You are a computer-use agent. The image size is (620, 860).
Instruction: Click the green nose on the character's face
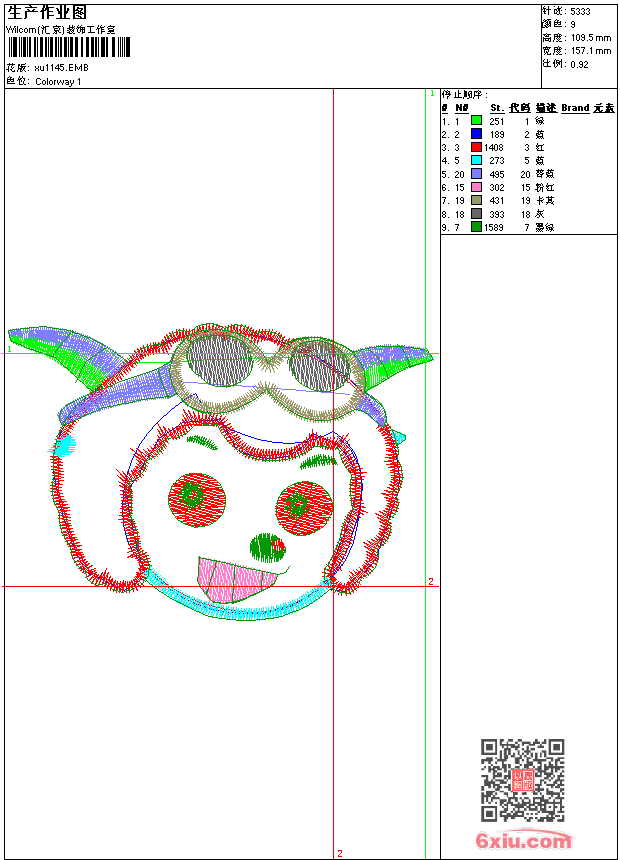pos(266,546)
